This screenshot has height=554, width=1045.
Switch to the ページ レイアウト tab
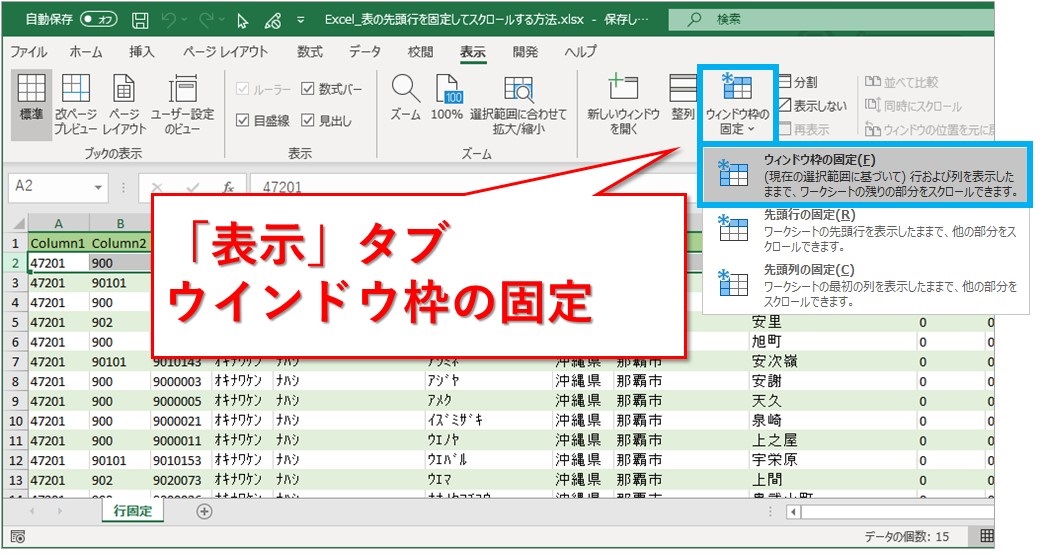pyautogui.click(x=225, y=51)
